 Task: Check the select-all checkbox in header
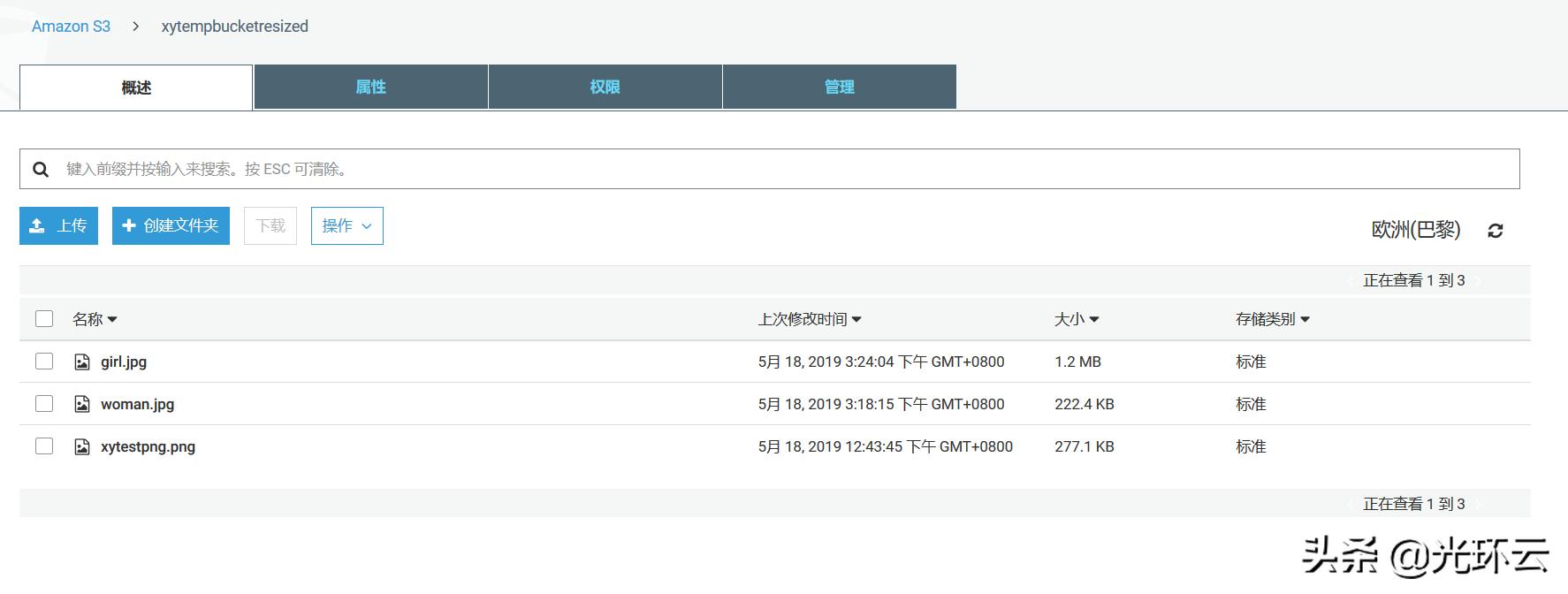pos(44,319)
